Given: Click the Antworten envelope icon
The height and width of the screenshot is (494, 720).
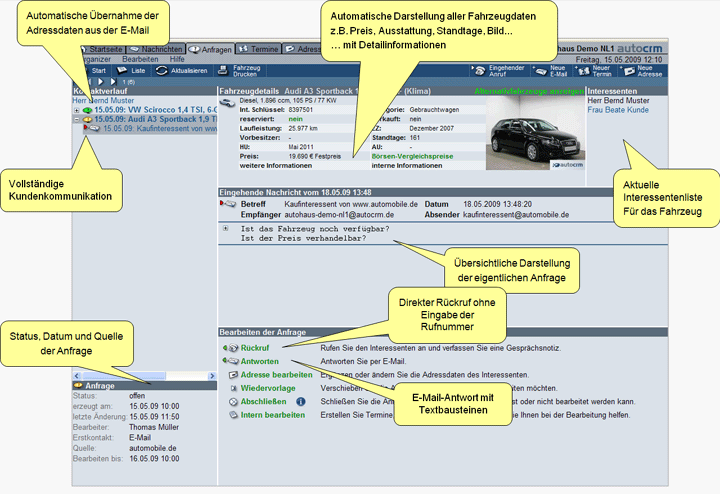Looking at the screenshot, I should click(x=231, y=361).
